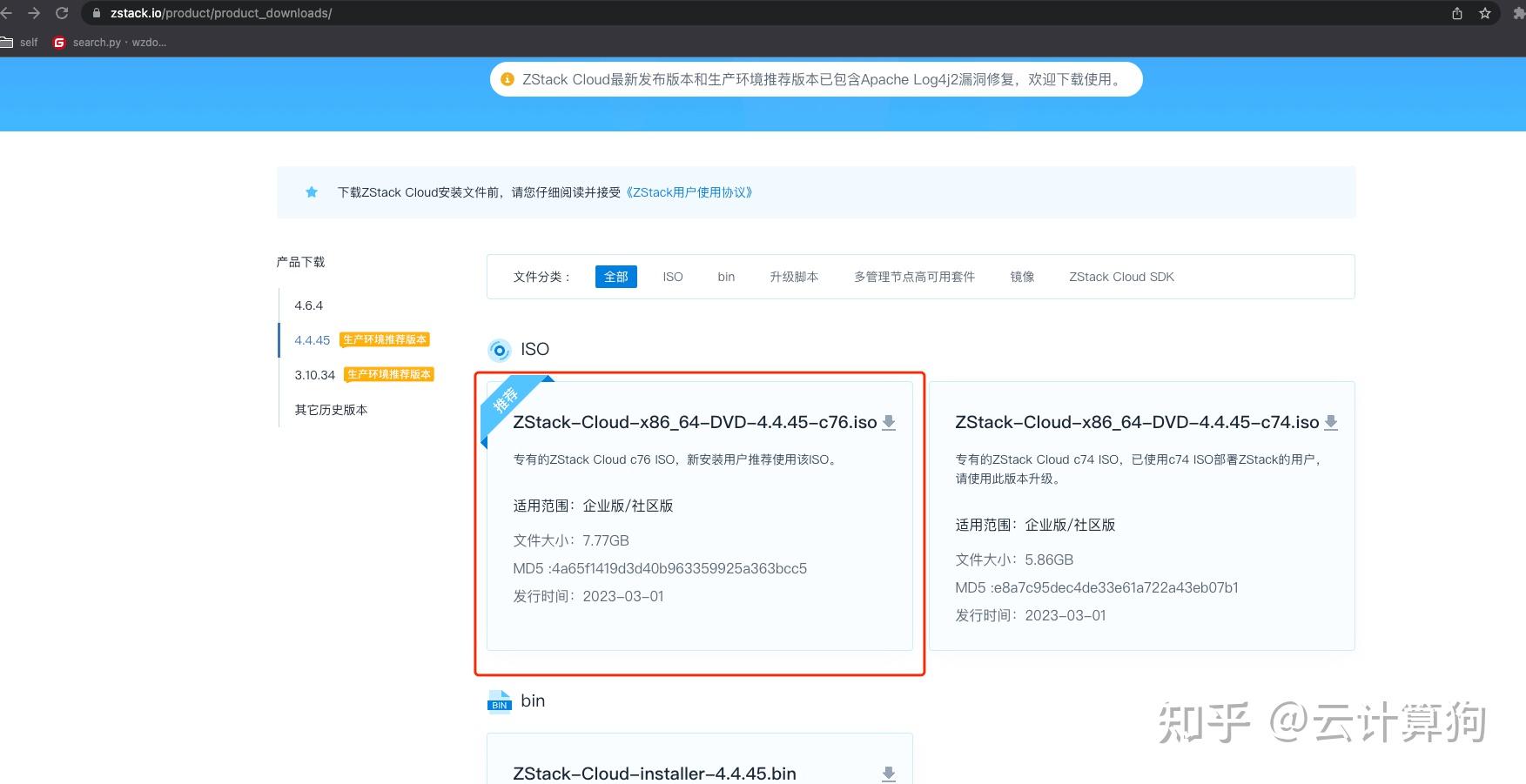Select the 升级脚本 file category filter
Image resolution: width=1526 pixels, height=784 pixels.
[794, 277]
